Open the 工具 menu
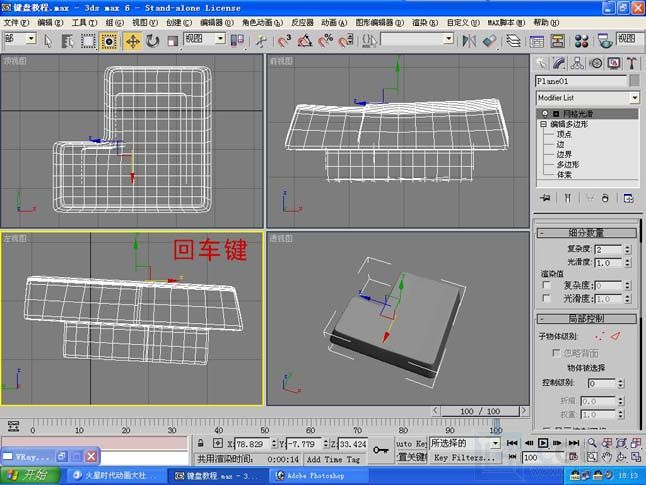 pos(84,23)
